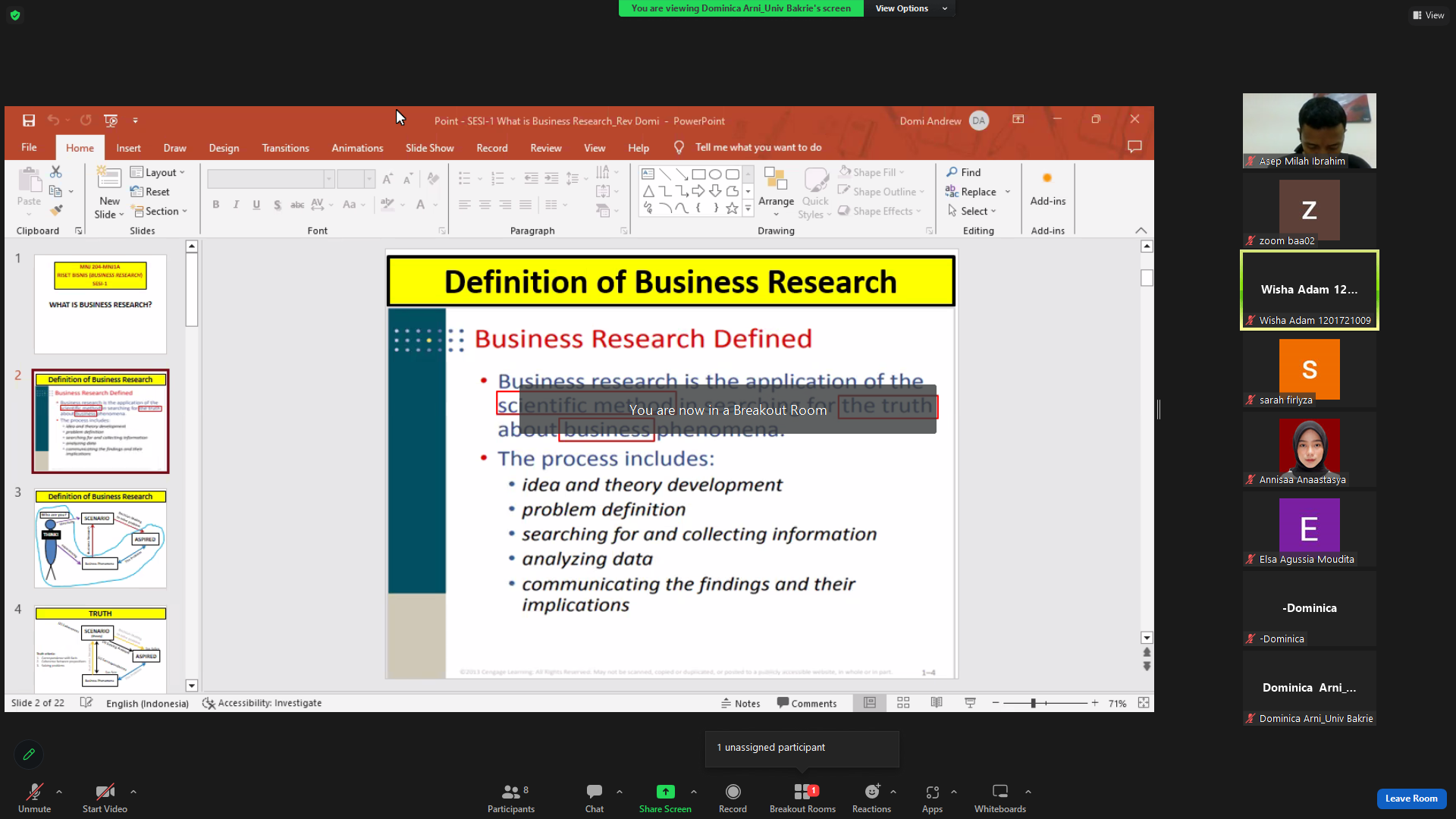Image resolution: width=1456 pixels, height=819 pixels.
Task: Open the Section dropdown
Action: click(158, 211)
